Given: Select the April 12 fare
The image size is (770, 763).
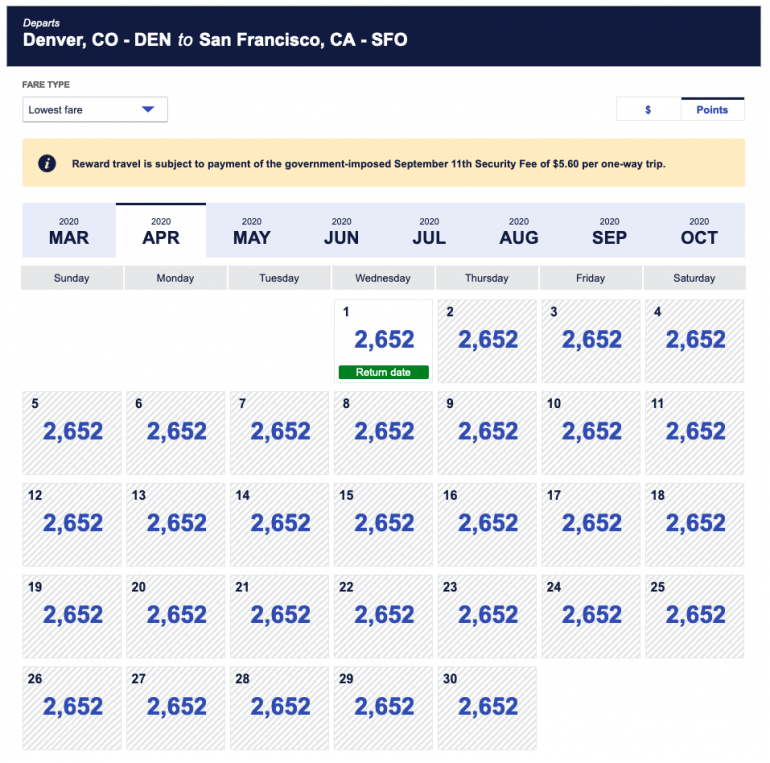Looking at the screenshot, I should pyautogui.click(x=72, y=524).
